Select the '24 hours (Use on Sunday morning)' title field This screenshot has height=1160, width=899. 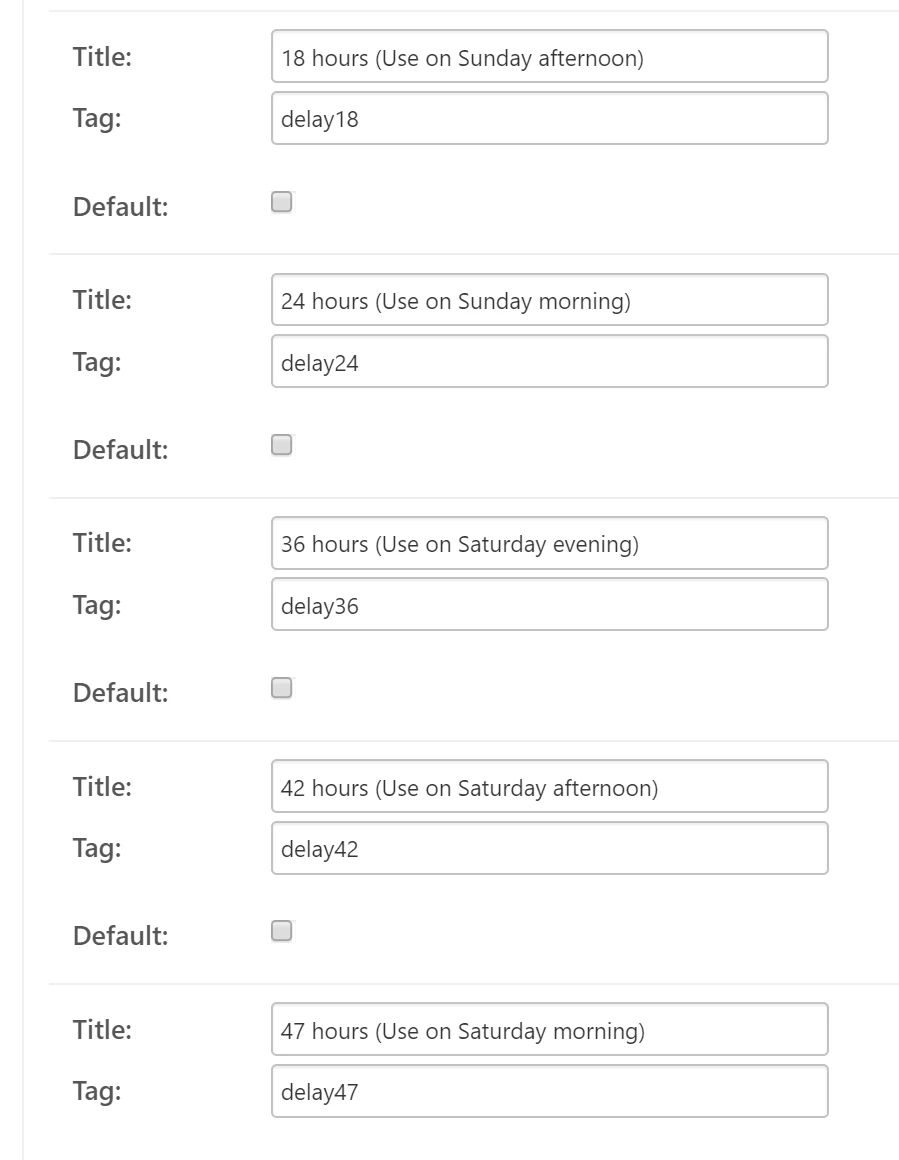(x=549, y=300)
